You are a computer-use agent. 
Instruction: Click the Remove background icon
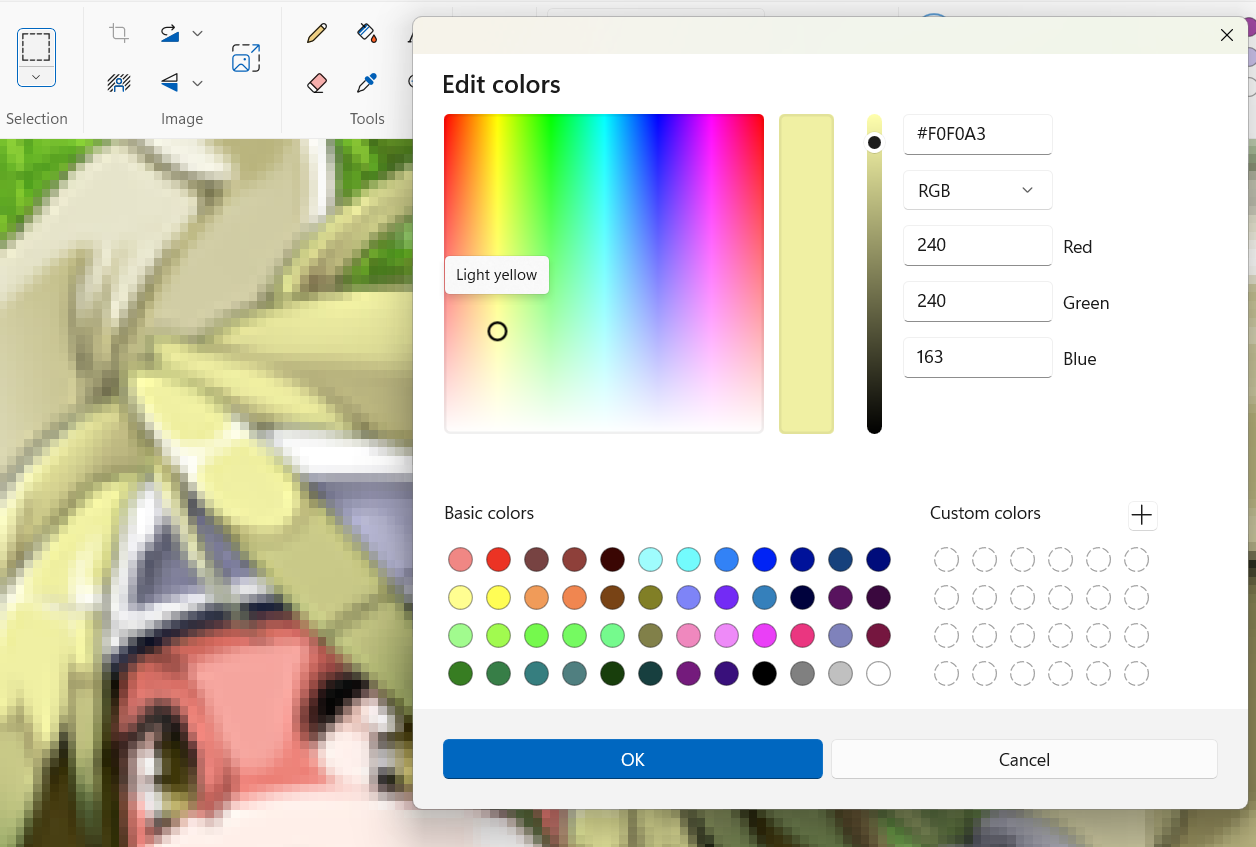119,82
